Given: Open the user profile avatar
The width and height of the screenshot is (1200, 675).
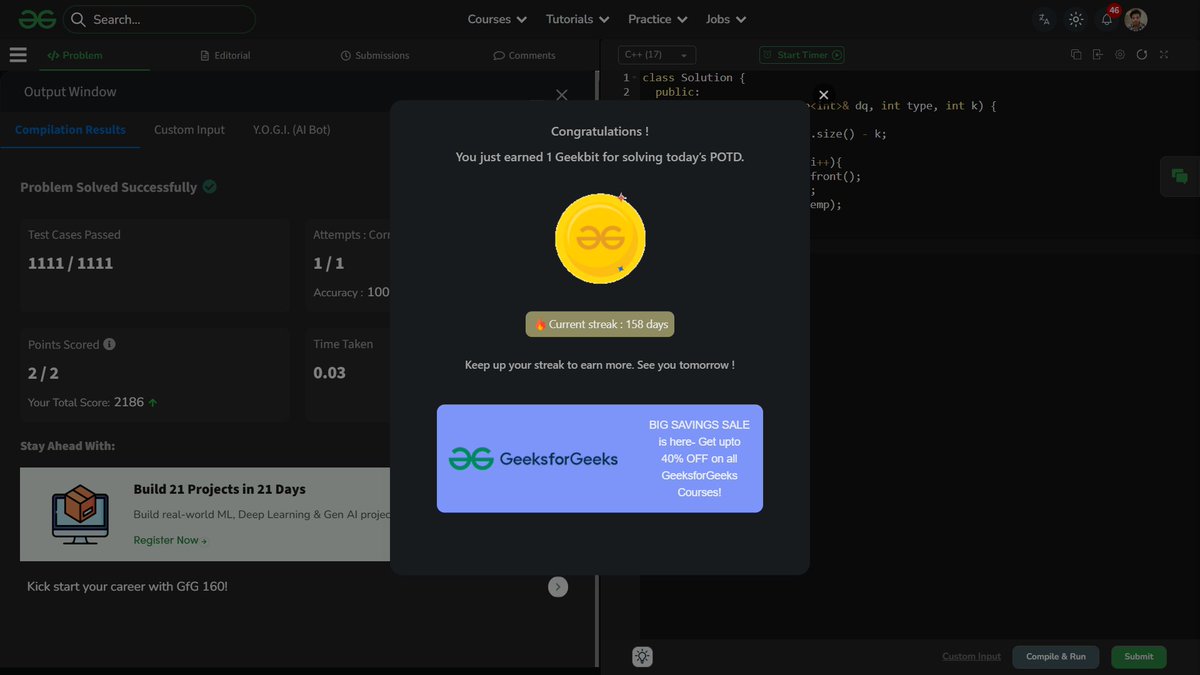Looking at the screenshot, I should pos(1136,19).
